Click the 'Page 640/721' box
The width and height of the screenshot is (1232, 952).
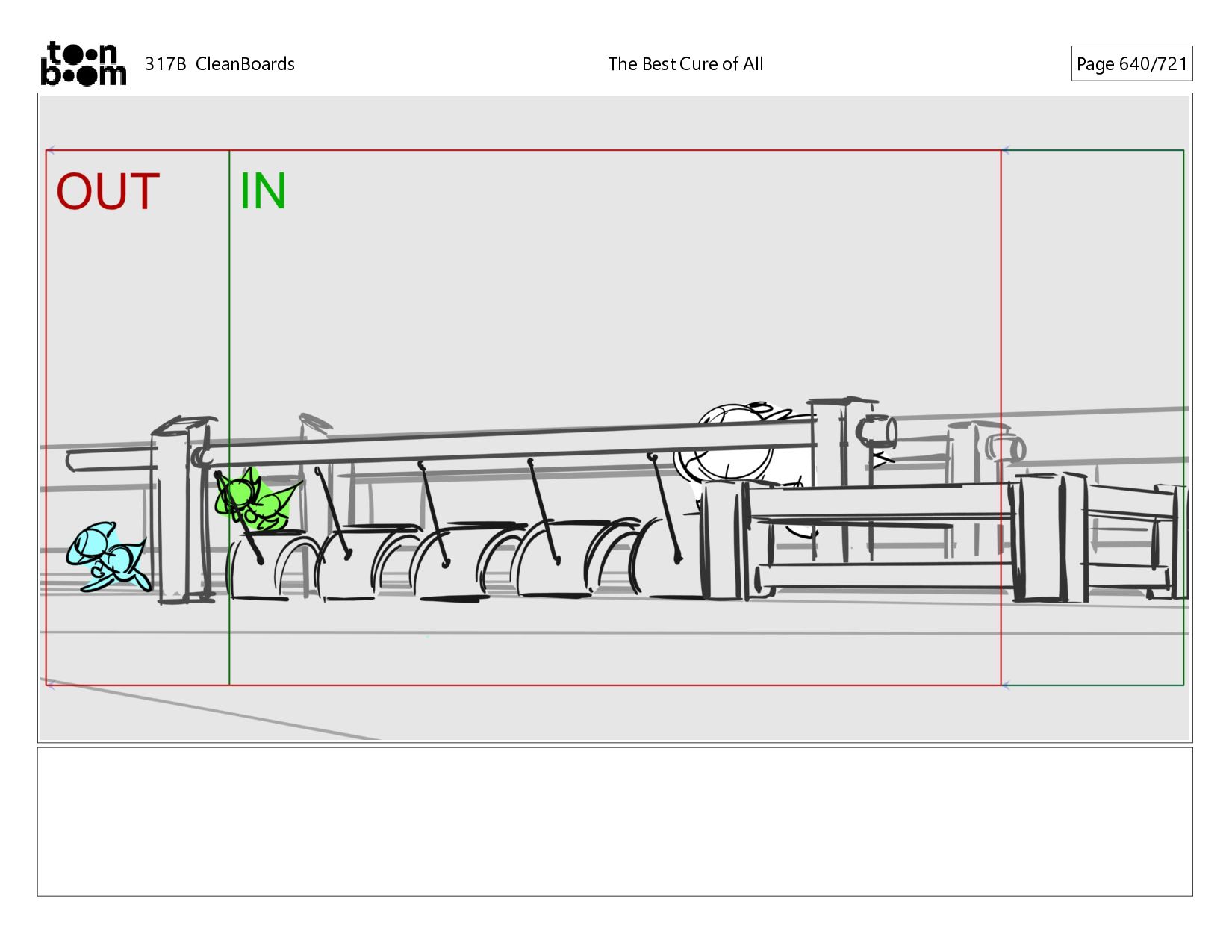click(1131, 63)
